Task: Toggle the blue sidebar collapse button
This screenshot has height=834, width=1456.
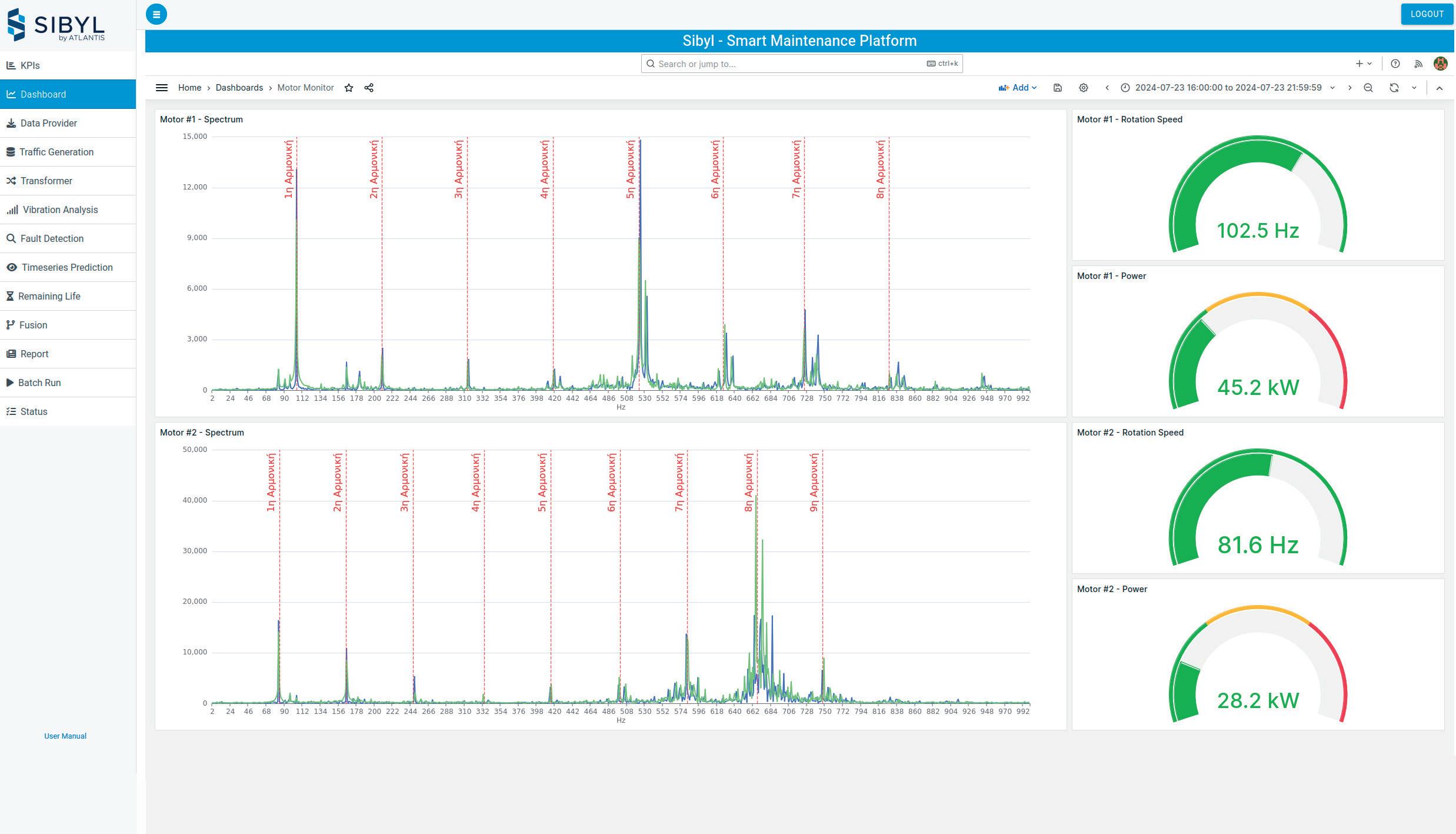Action: tap(156, 14)
